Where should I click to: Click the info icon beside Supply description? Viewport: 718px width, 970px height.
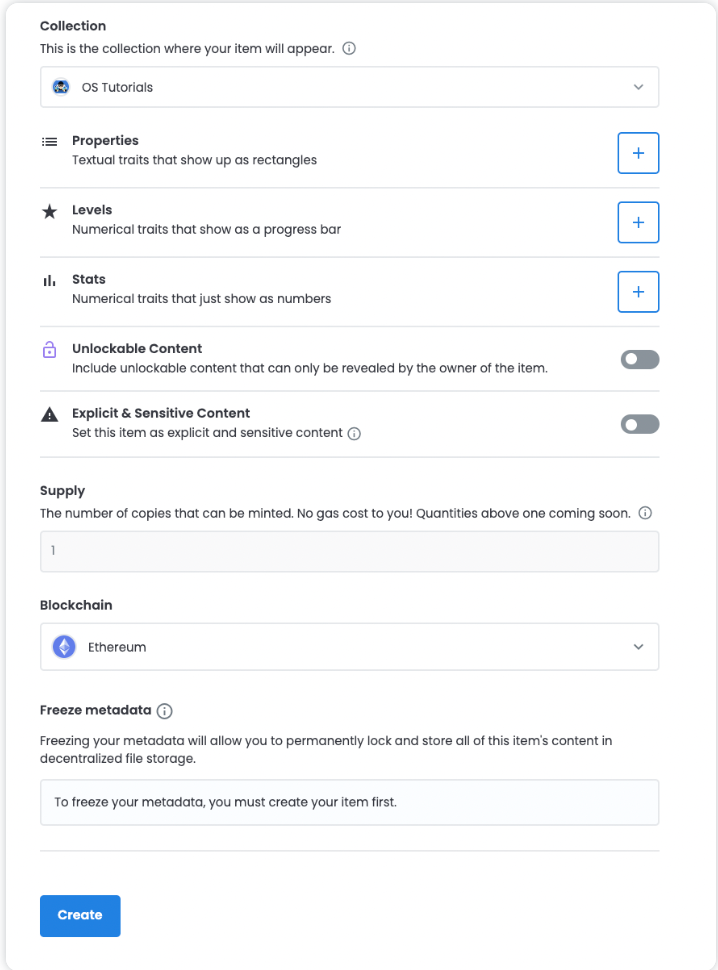tap(645, 513)
